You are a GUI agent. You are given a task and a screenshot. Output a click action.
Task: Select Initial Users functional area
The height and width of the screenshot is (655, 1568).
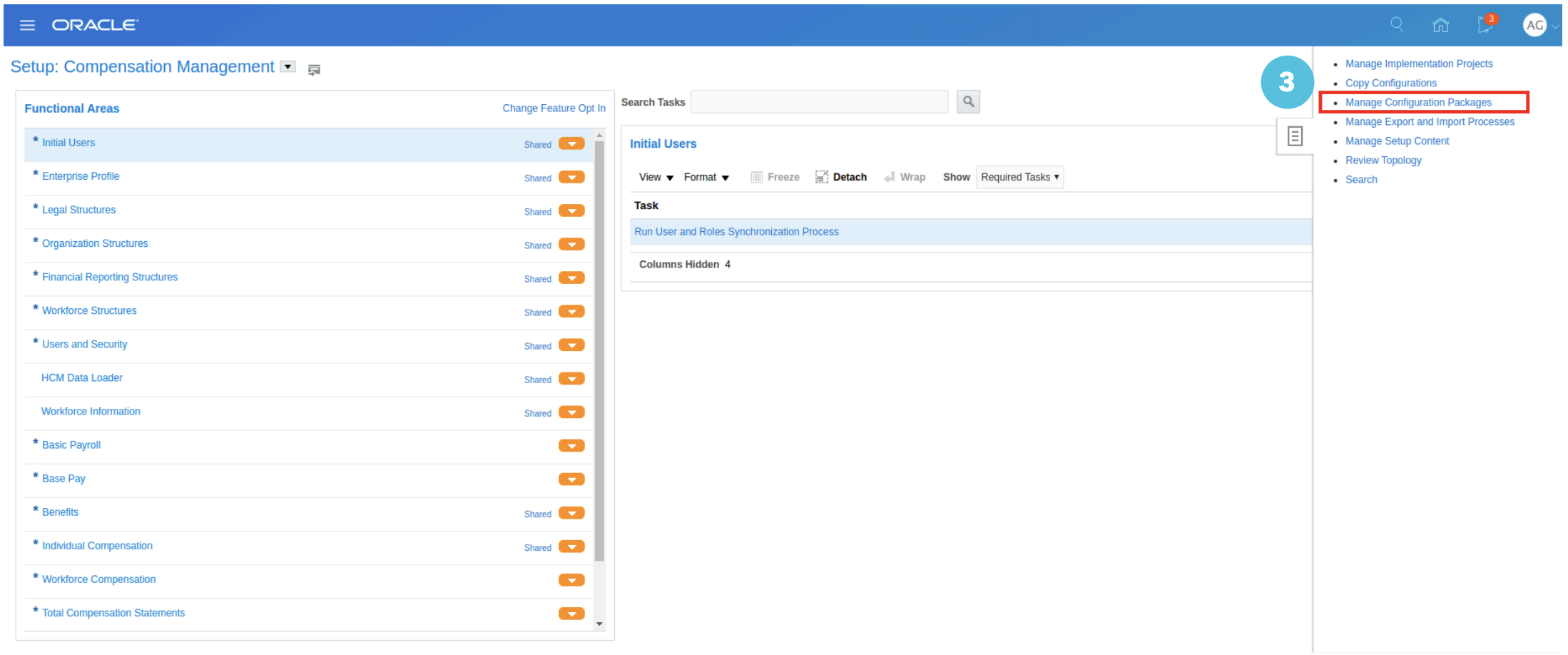tap(68, 143)
